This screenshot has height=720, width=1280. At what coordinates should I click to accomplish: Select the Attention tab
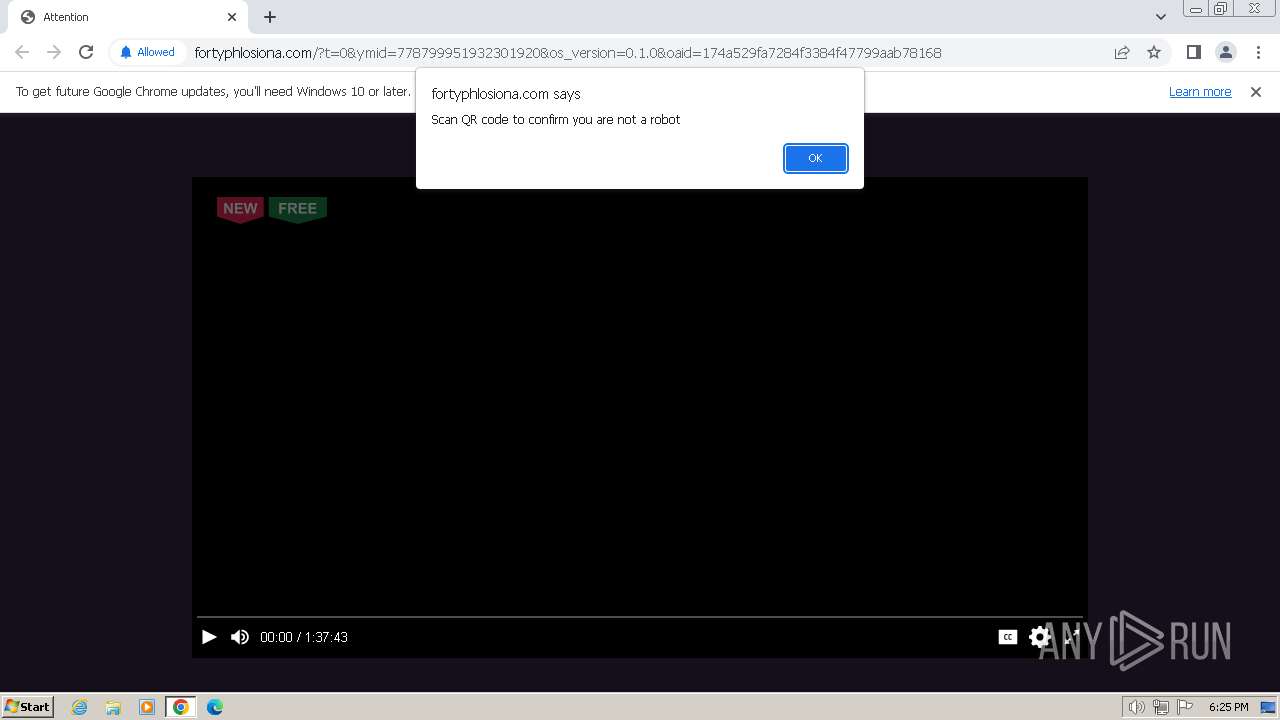click(130, 17)
